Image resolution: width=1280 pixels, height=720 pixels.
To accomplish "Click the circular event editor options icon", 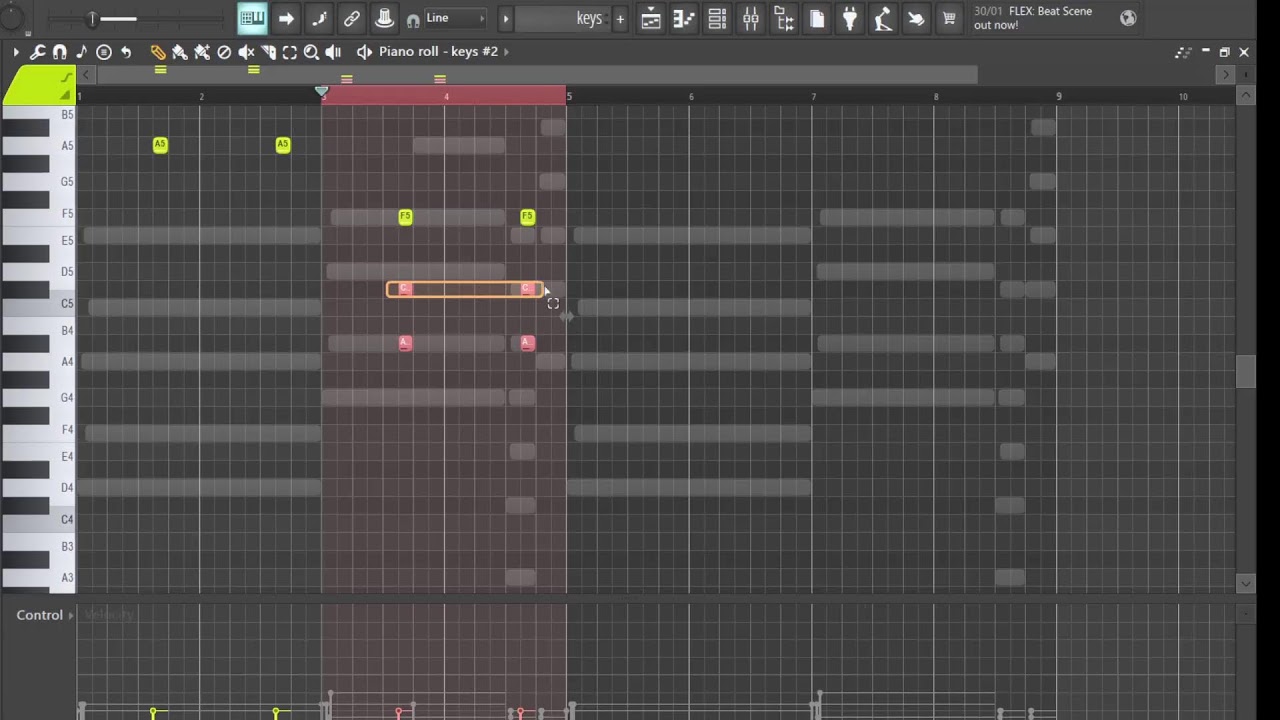I will [x=103, y=52].
